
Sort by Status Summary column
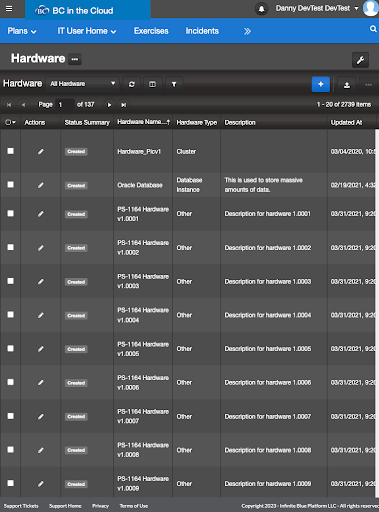pyautogui.click(x=87, y=123)
